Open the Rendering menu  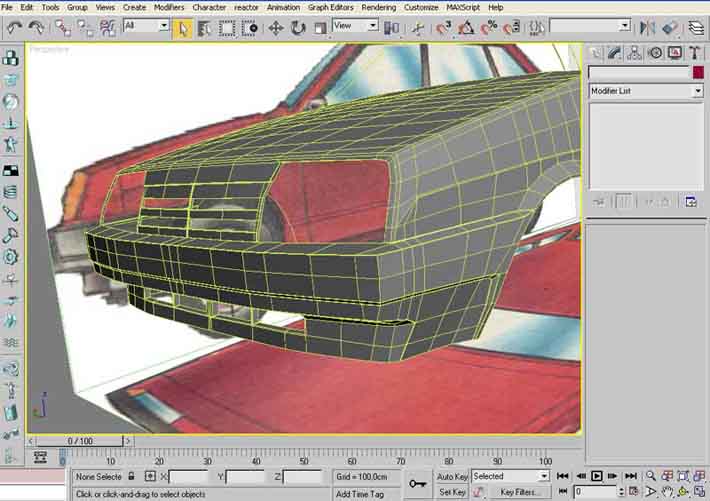click(378, 7)
